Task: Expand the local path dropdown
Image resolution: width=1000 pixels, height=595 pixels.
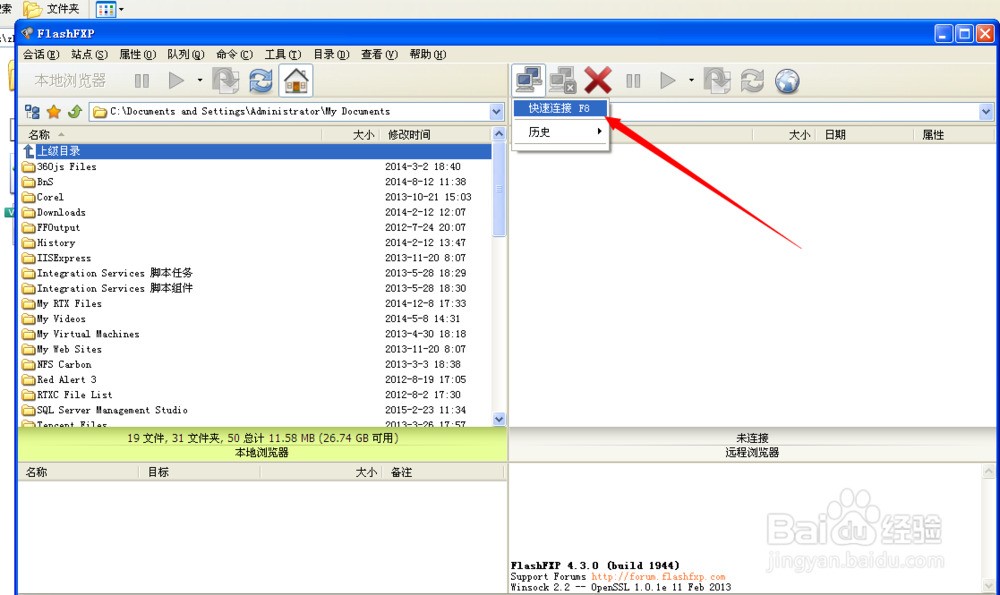Action: click(x=497, y=112)
